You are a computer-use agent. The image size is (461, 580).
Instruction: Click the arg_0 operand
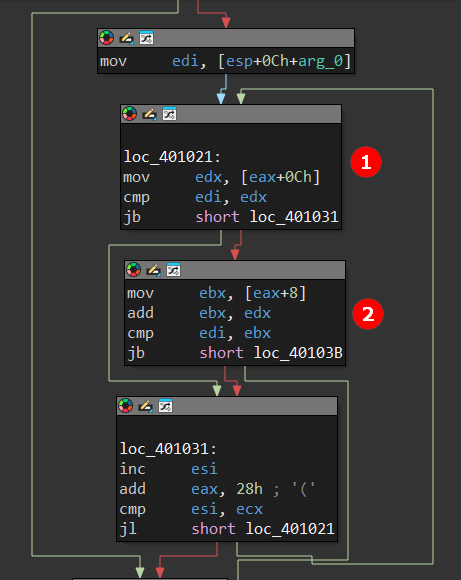pyautogui.click(x=321, y=61)
